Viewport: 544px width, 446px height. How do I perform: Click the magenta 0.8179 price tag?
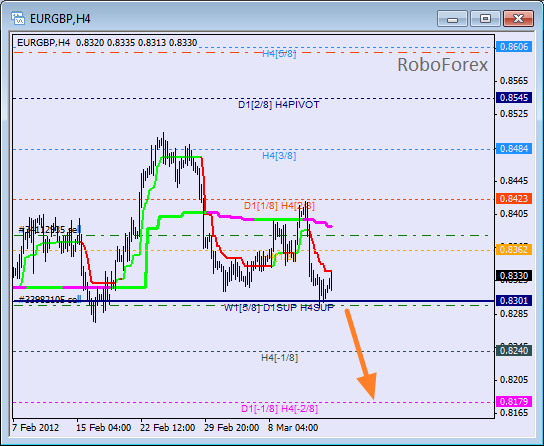pyautogui.click(x=514, y=402)
